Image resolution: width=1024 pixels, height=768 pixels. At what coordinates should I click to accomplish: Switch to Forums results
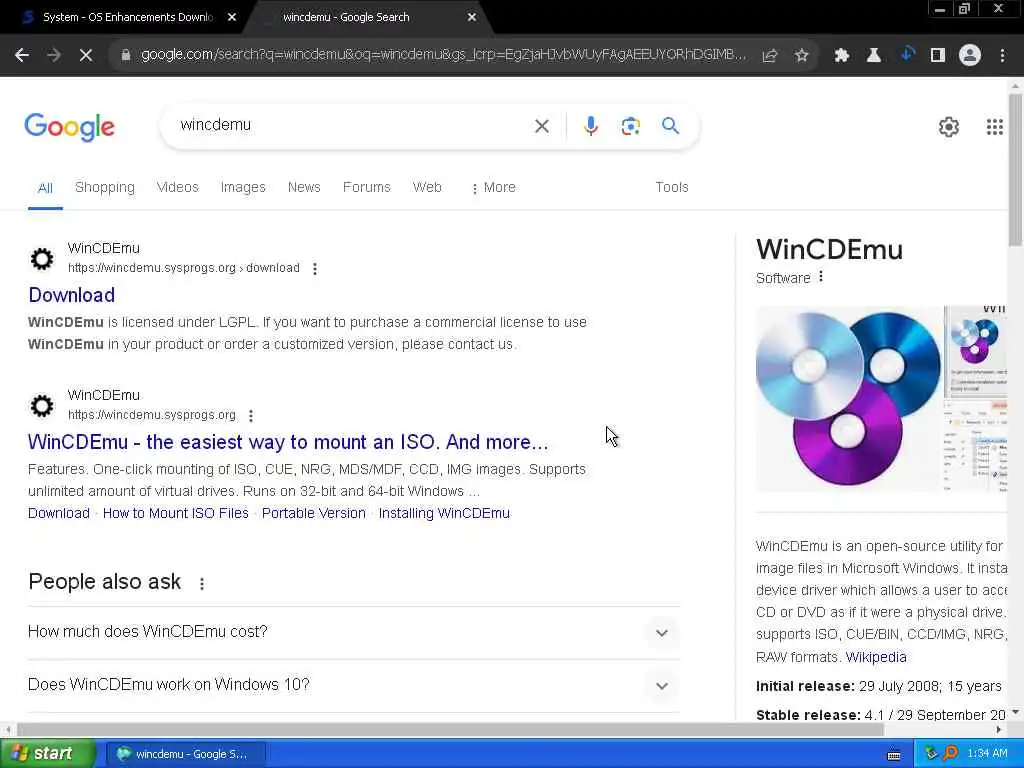coord(366,187)
